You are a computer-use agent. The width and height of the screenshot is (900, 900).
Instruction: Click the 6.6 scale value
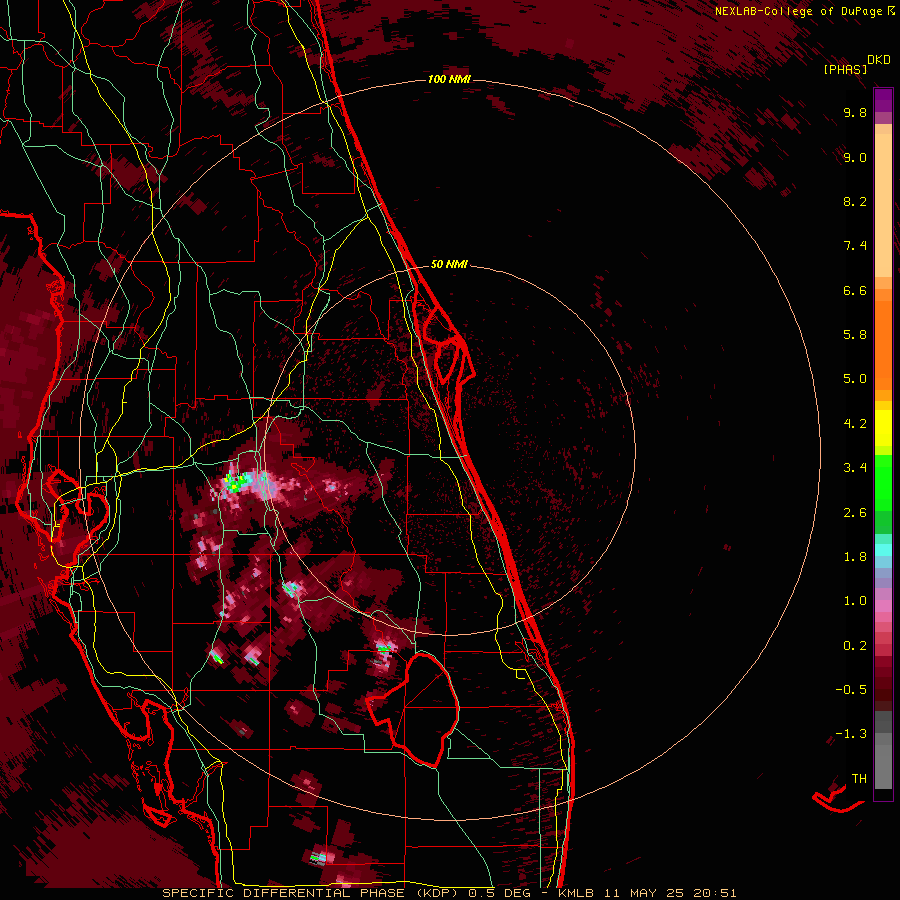[855, 290]
